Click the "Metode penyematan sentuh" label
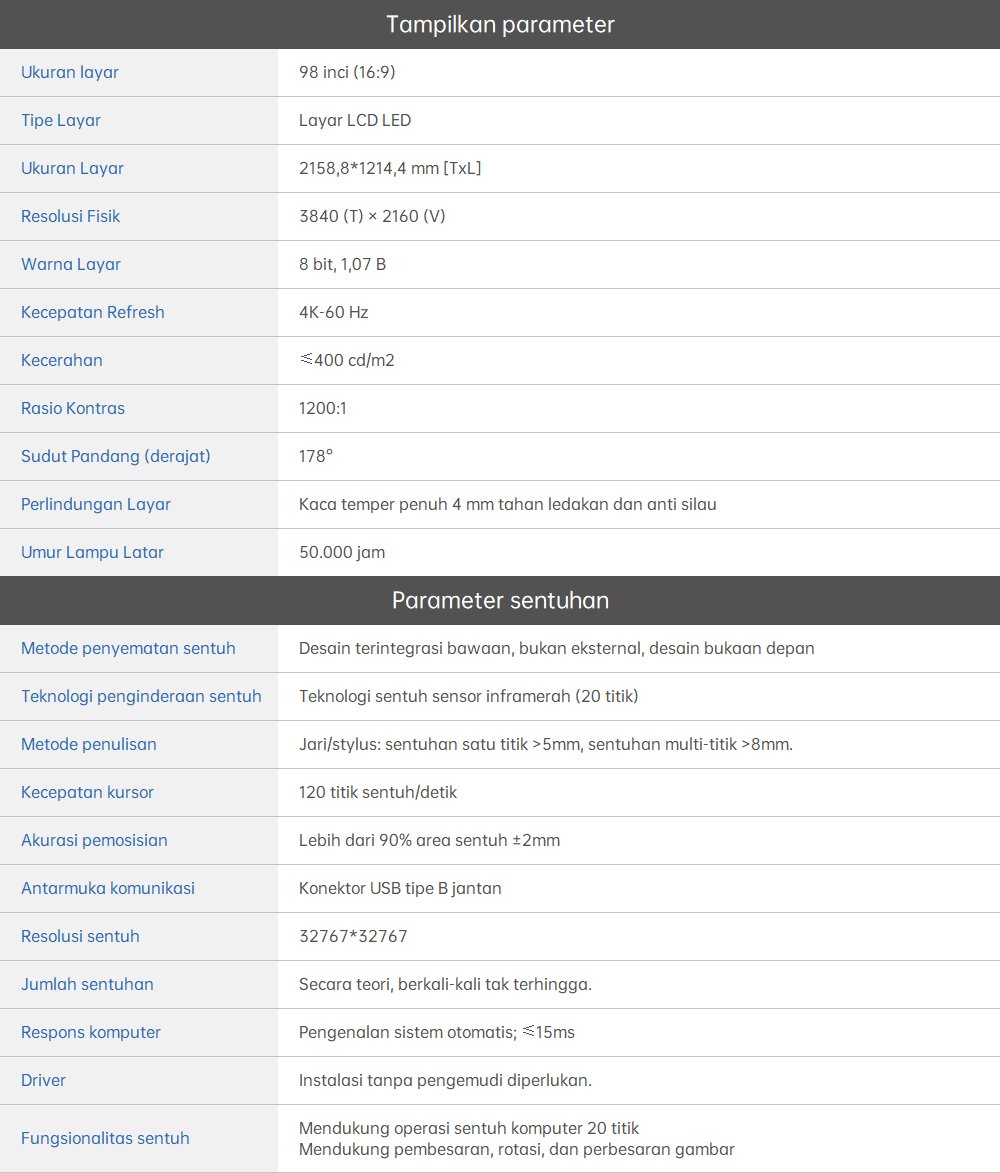Viewport: 1000px width, 1173px height. tap(128, 648)
